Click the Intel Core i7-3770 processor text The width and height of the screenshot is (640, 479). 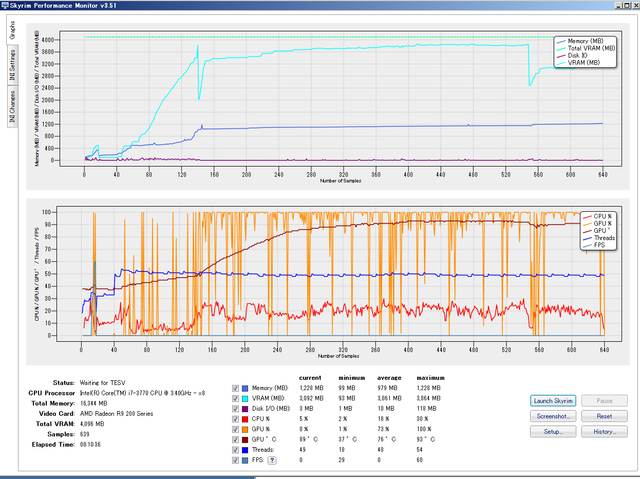coord(142,393)
